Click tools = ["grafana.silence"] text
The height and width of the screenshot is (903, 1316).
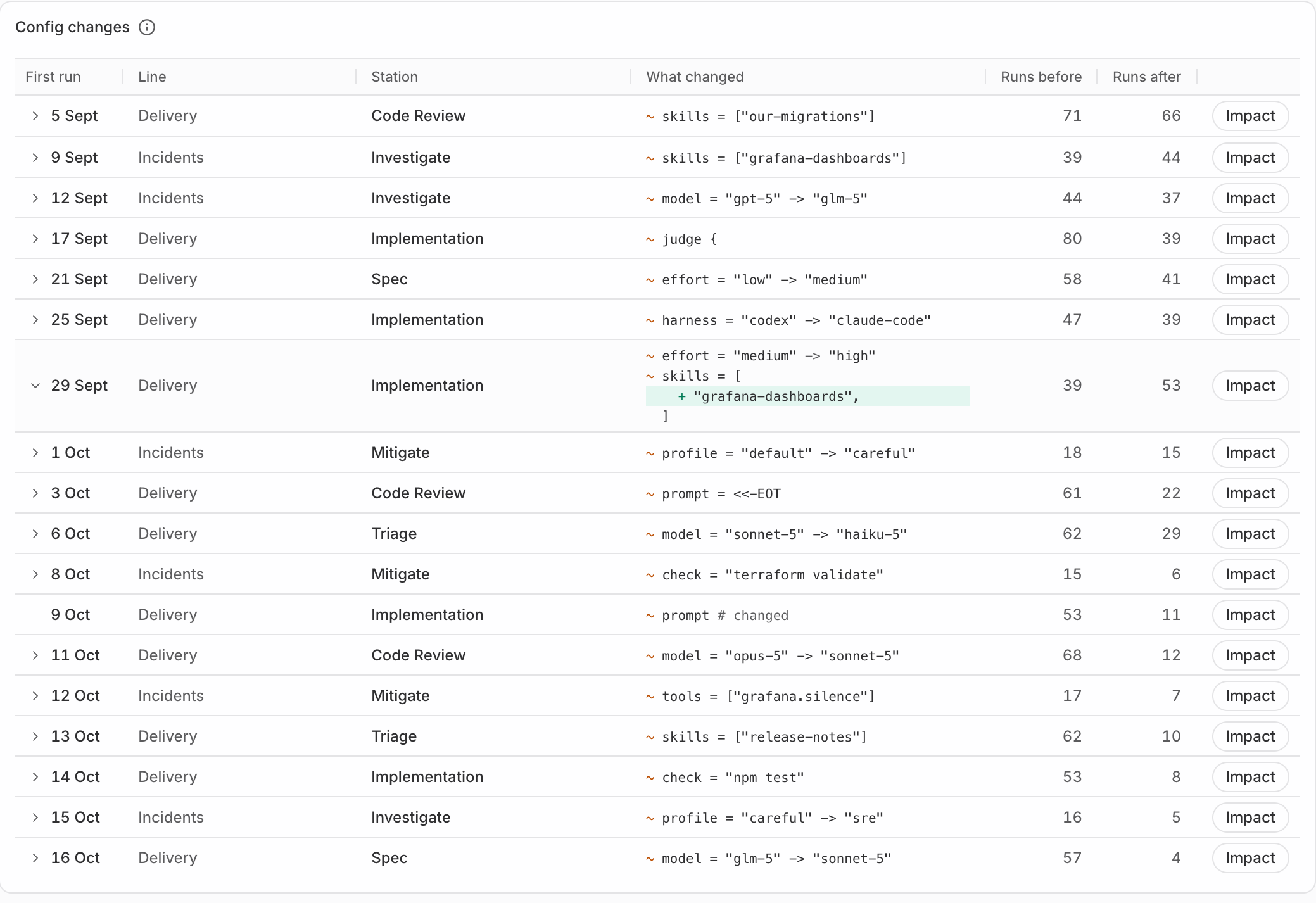(768, 697)
